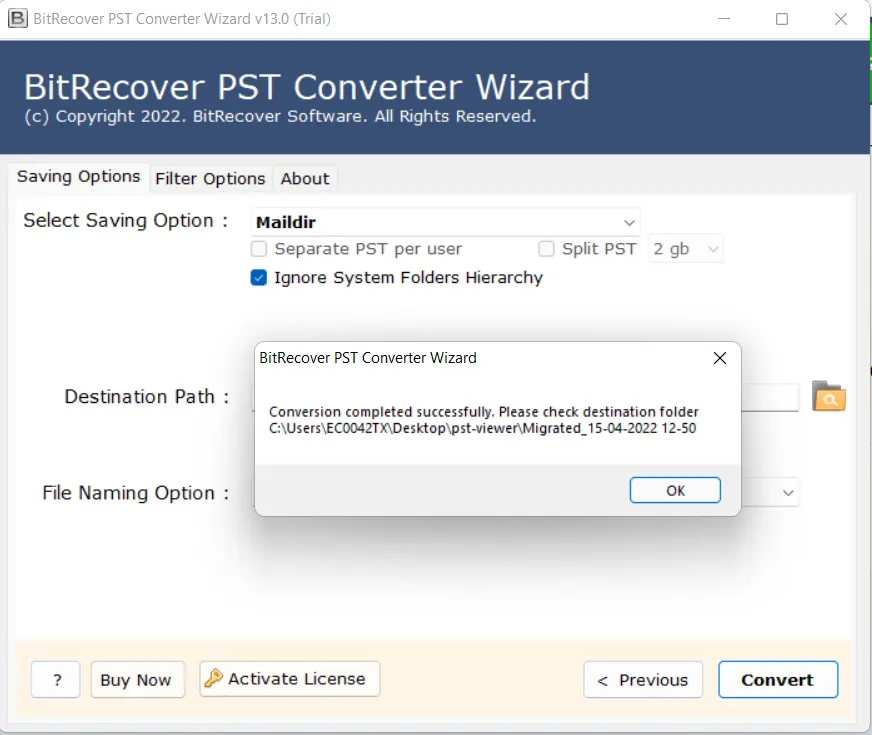
Task: Close the PST Converter Wizard window
Action: tap(841, 19)
